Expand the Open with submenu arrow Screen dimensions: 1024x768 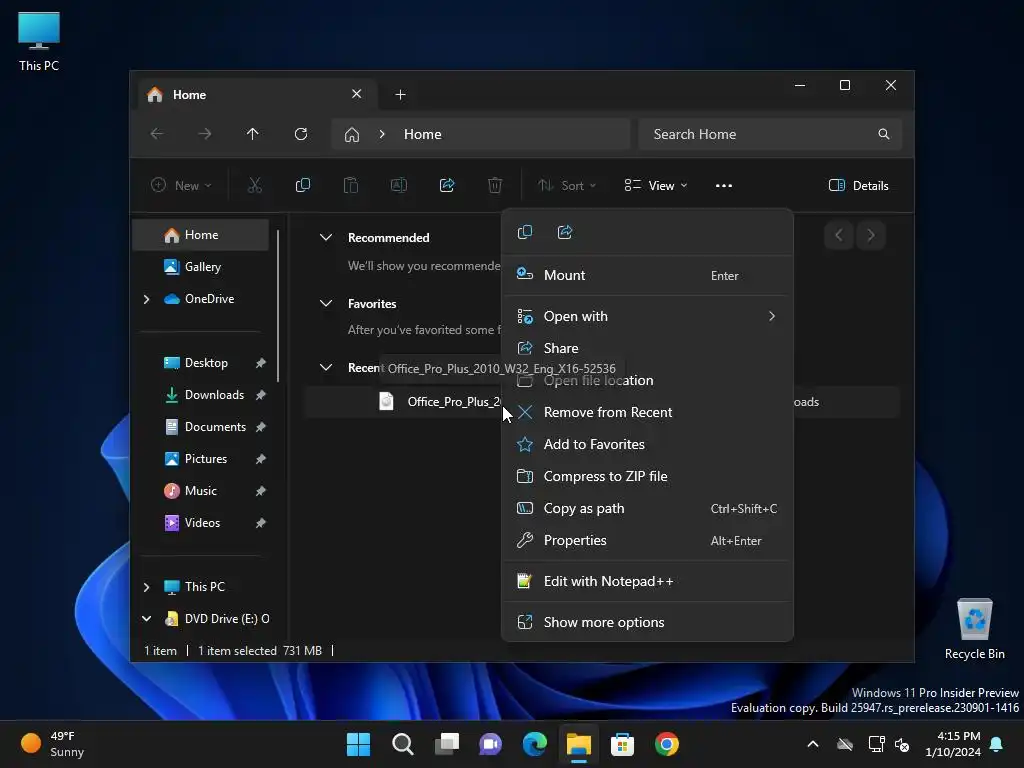[772, 316]
